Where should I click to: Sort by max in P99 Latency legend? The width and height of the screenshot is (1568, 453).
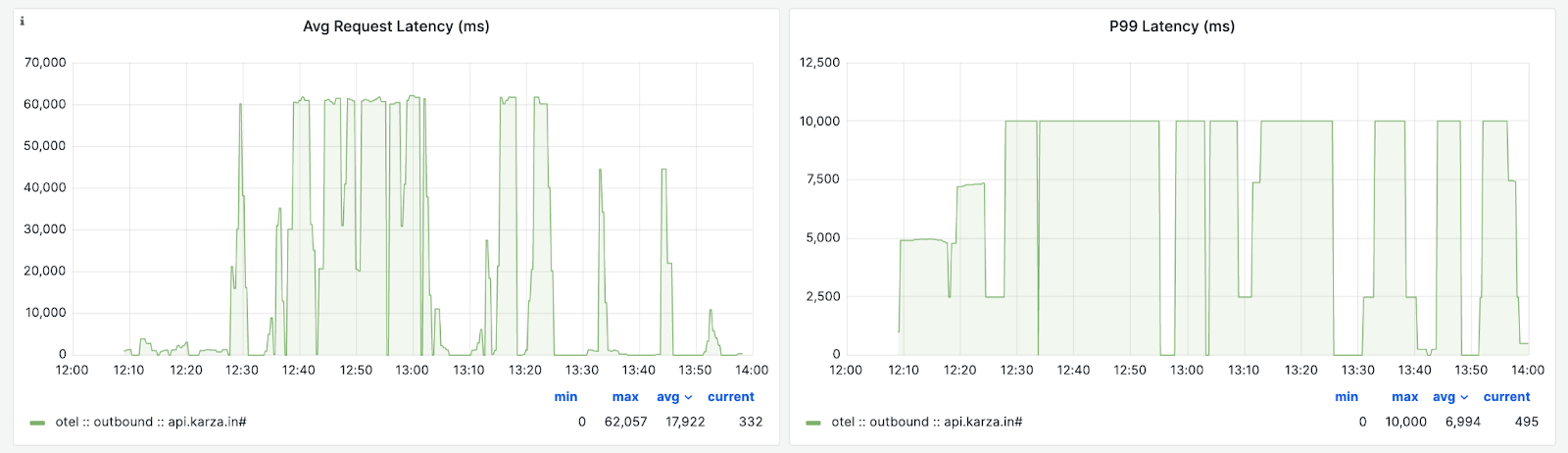click(1404, 397)
